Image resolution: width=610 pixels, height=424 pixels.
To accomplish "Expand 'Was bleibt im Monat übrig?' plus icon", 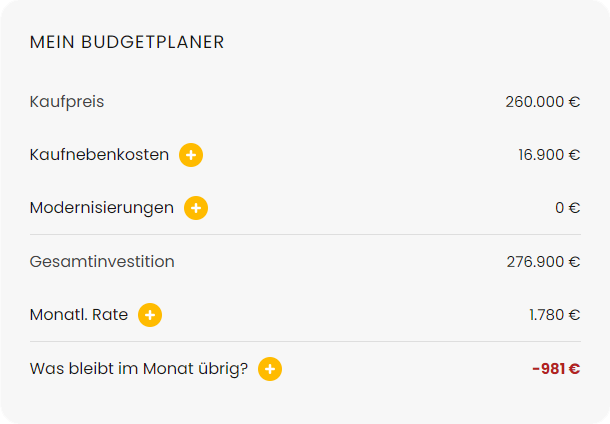I will tap(270, 369).
